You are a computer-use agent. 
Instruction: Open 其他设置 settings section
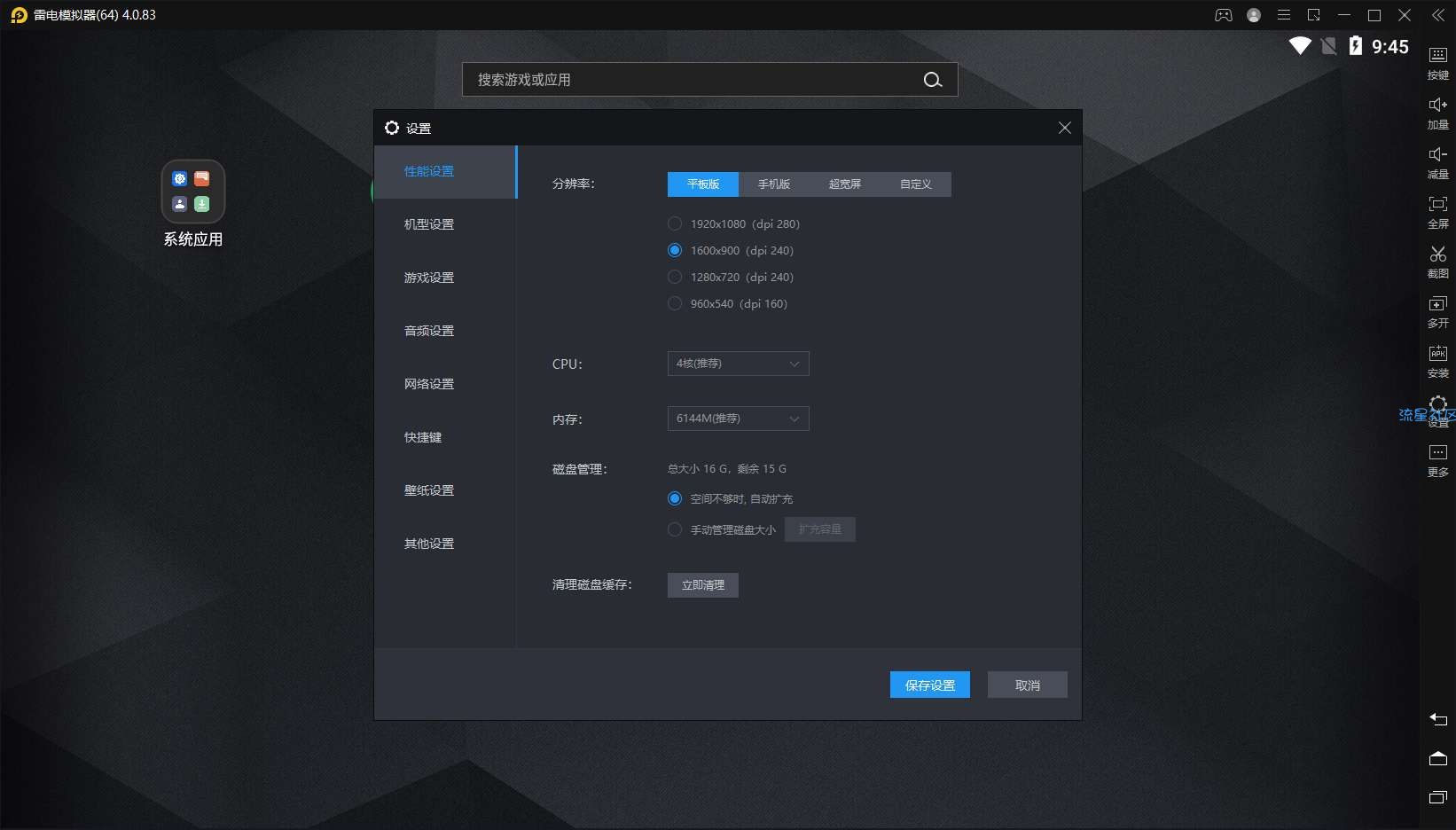click(x=445, y=544)
